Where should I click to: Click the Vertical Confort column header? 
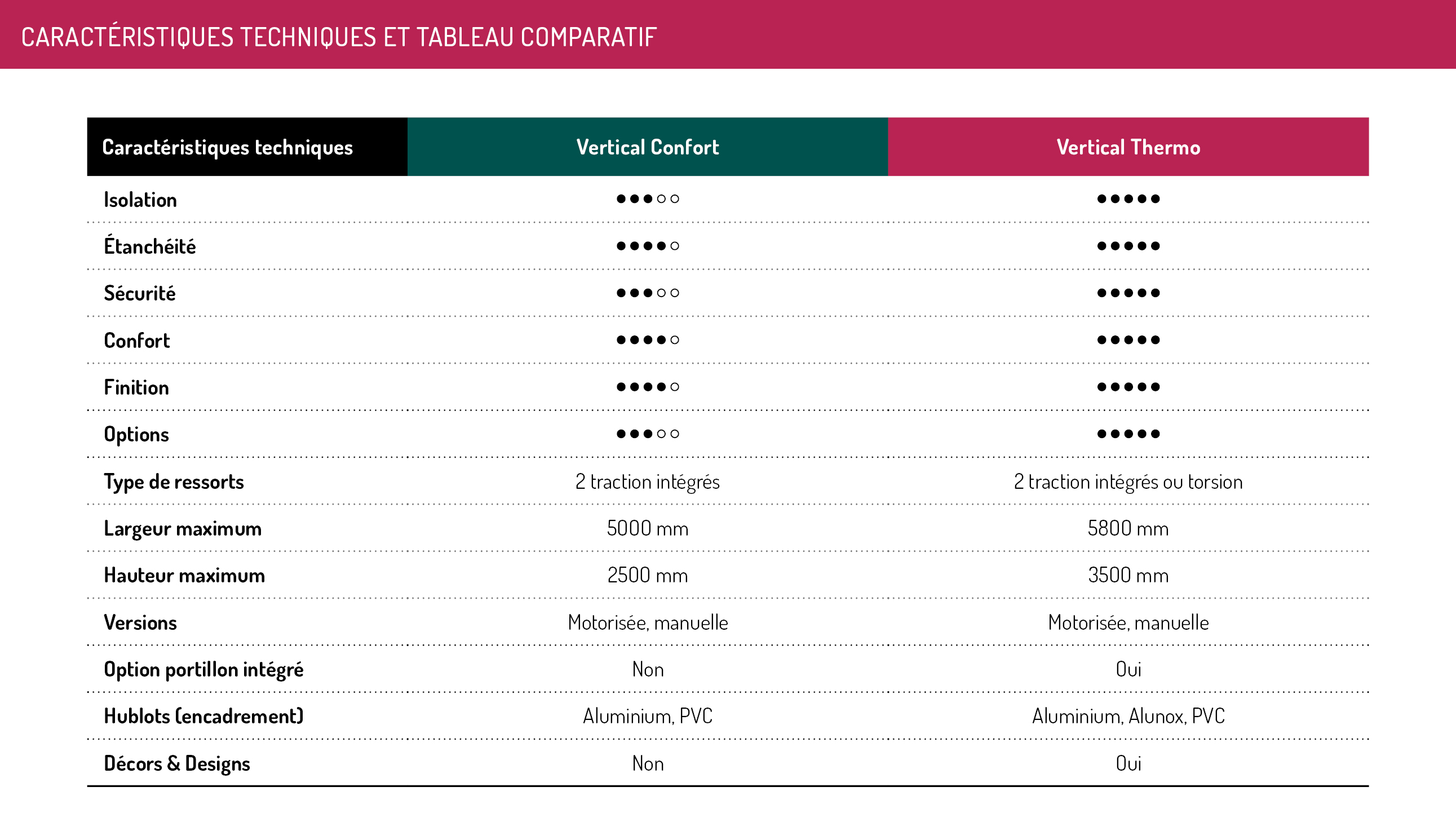tap(647, 147)
